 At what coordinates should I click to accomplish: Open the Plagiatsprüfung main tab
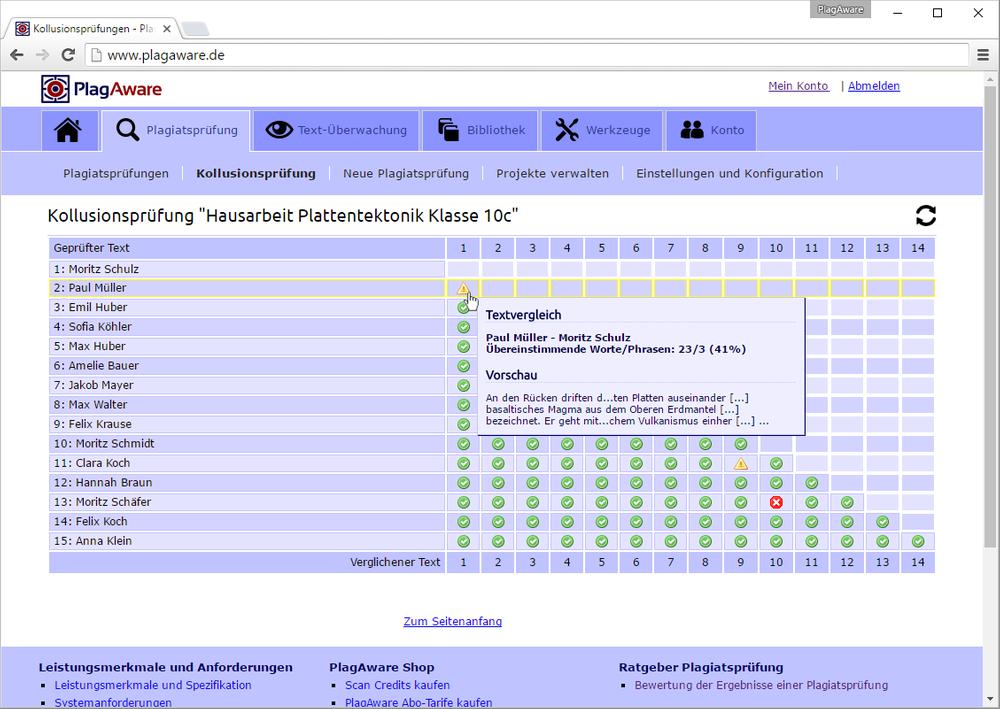176,130
